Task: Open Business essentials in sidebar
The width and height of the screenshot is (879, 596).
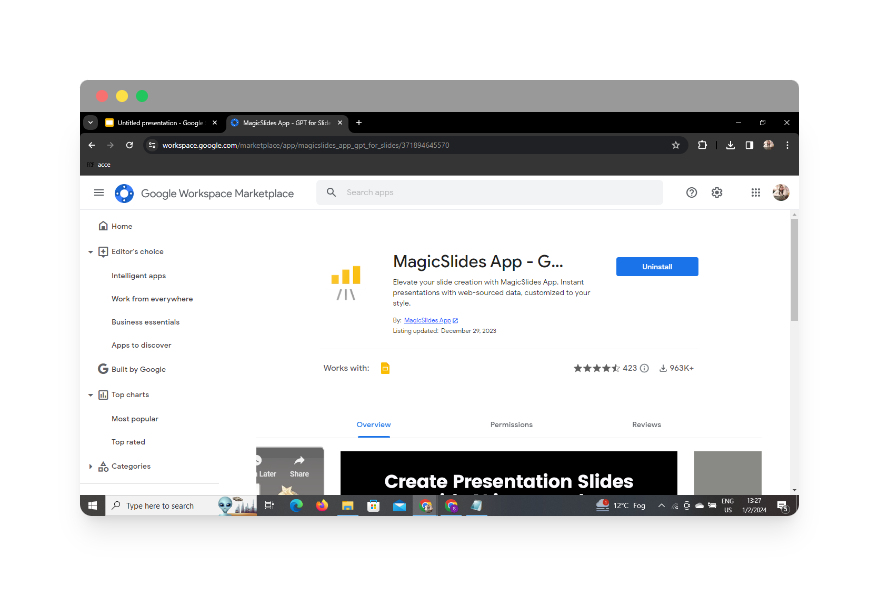Action: [x=145, y=322]
